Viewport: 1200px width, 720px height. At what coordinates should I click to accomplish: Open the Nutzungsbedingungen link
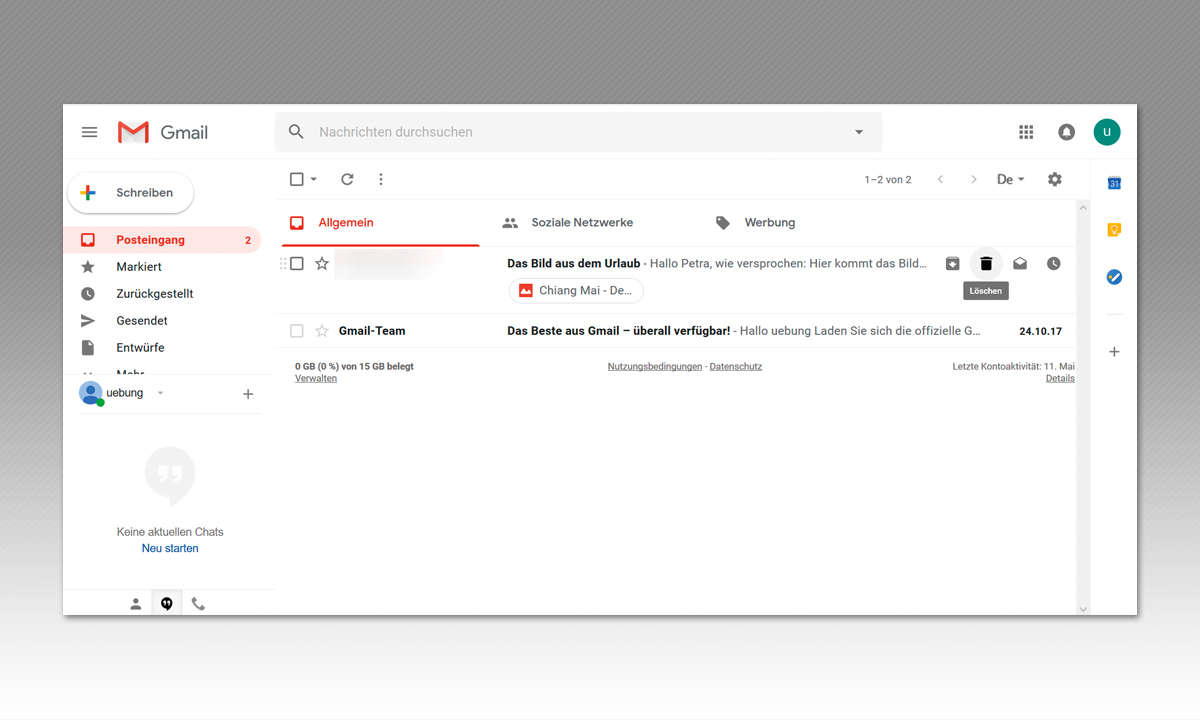[655, 367]
